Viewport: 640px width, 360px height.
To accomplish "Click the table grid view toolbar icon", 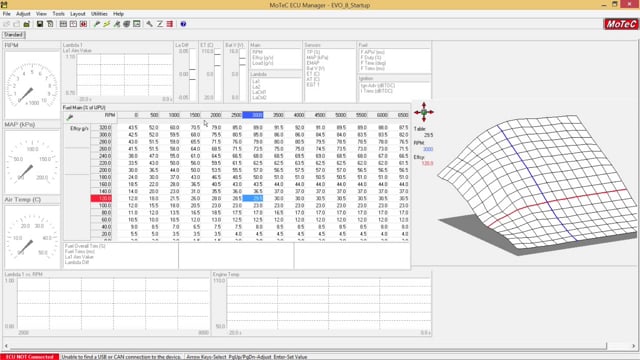I will 63,24.
